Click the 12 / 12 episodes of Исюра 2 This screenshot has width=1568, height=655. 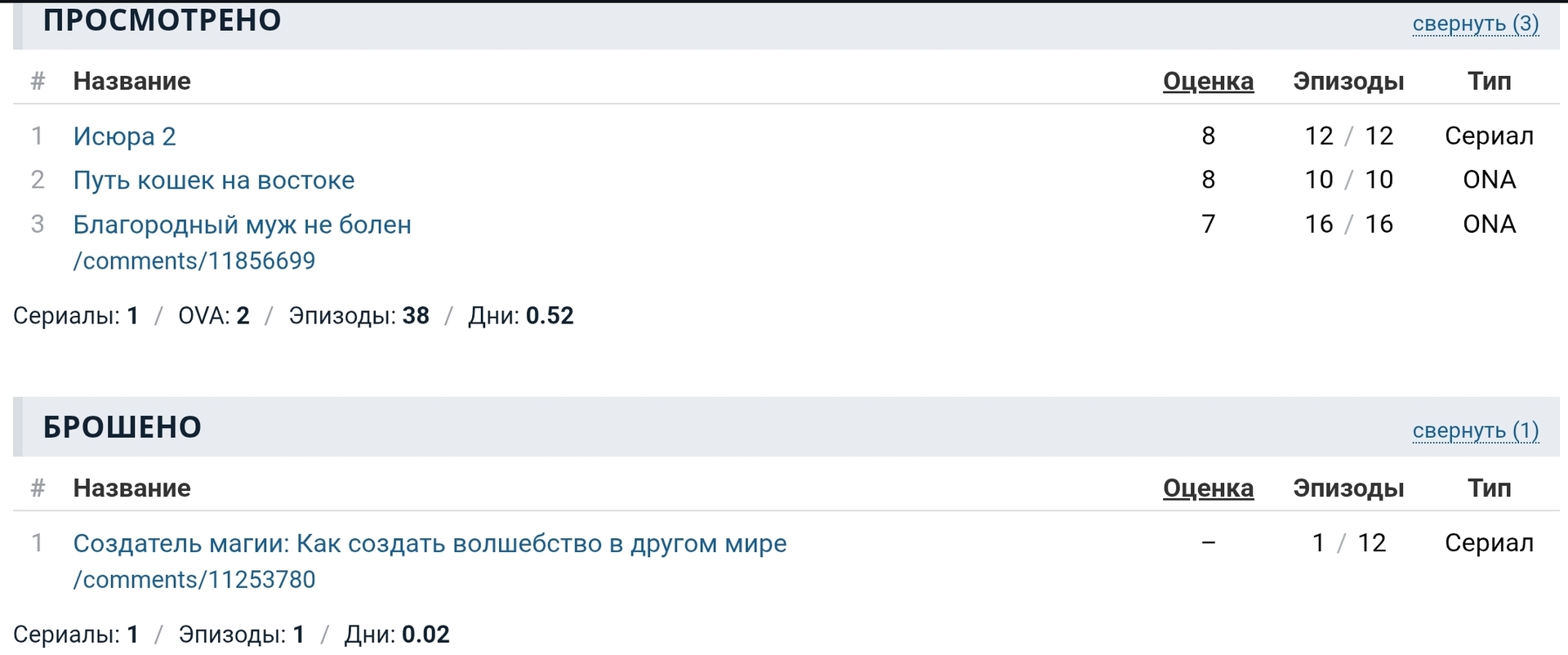1348,136
